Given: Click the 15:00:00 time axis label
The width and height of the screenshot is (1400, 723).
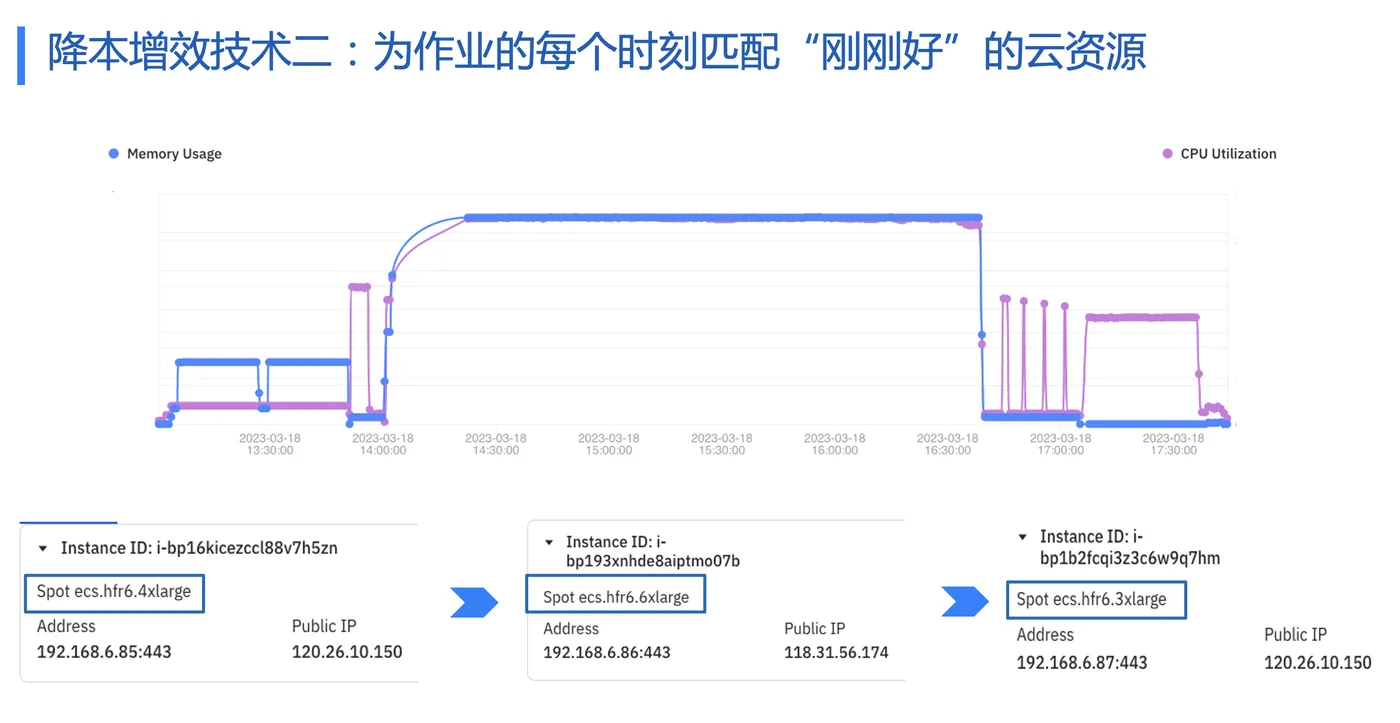Looking at the screenshot, I should pyautogui.click(x=609, y=444).
